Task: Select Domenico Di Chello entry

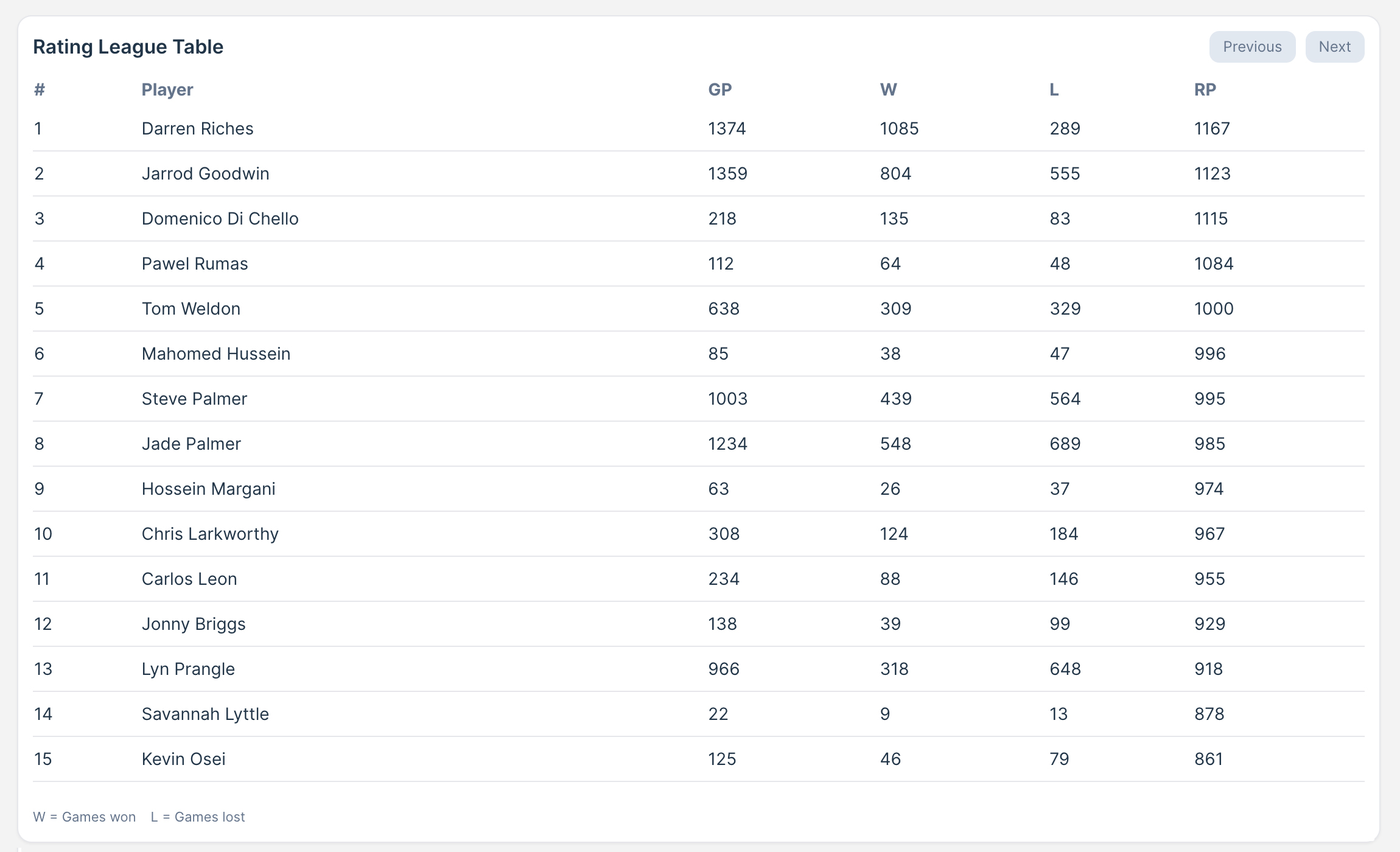Action: coord(220,218)
